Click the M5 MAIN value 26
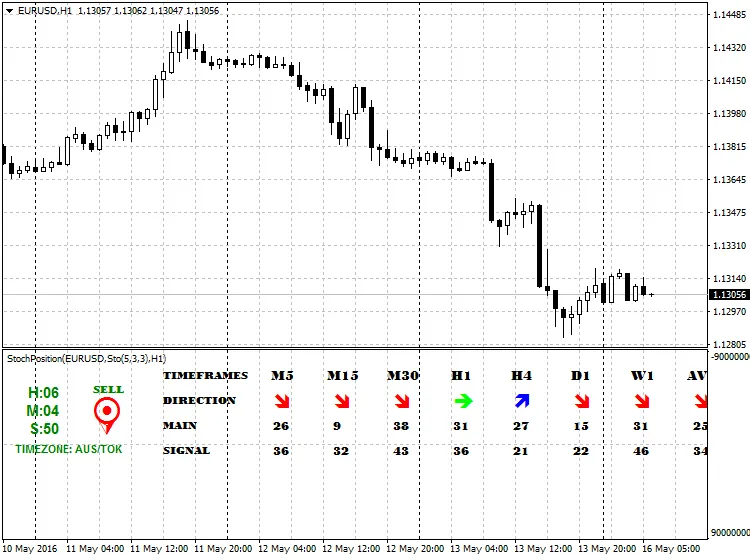Screen dimensions: 750x560 pos(281,426)
